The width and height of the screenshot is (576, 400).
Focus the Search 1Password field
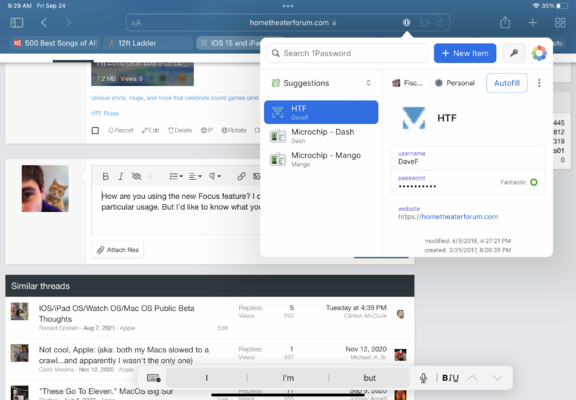coord(347,53)
